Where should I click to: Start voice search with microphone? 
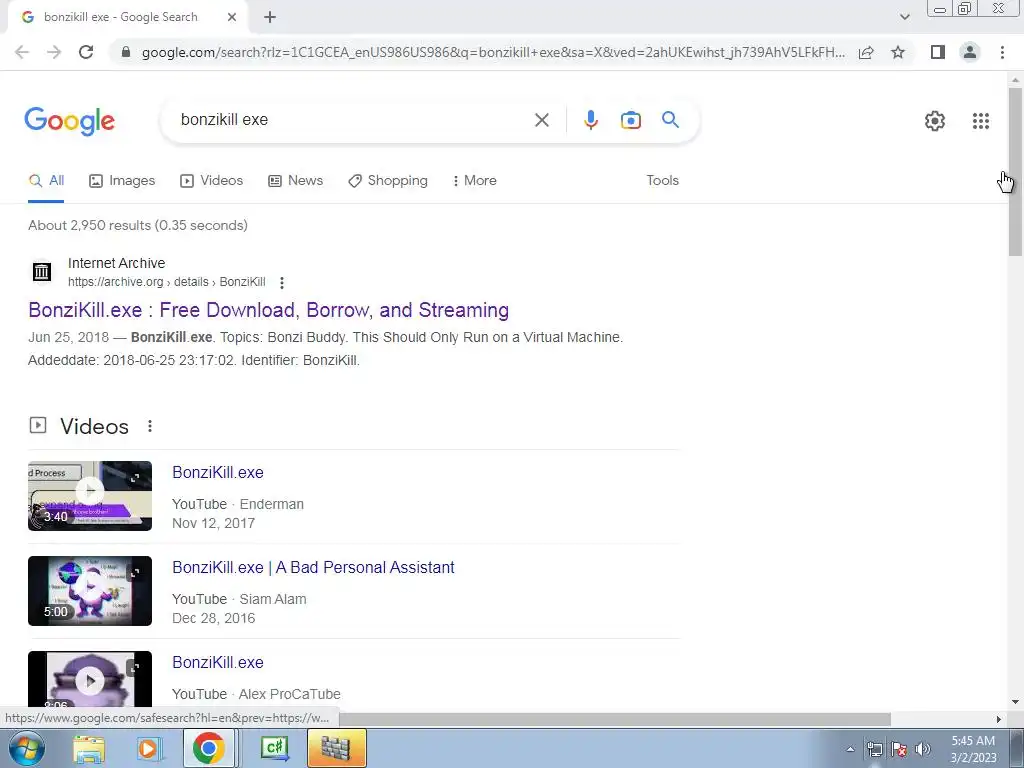(590, 120)
